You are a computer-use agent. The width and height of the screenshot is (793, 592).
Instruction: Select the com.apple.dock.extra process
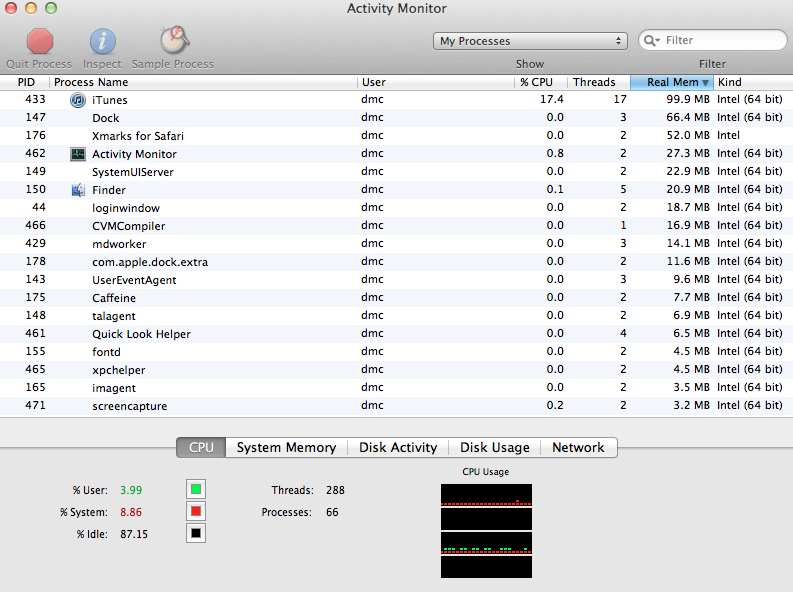tap(396, 262)
